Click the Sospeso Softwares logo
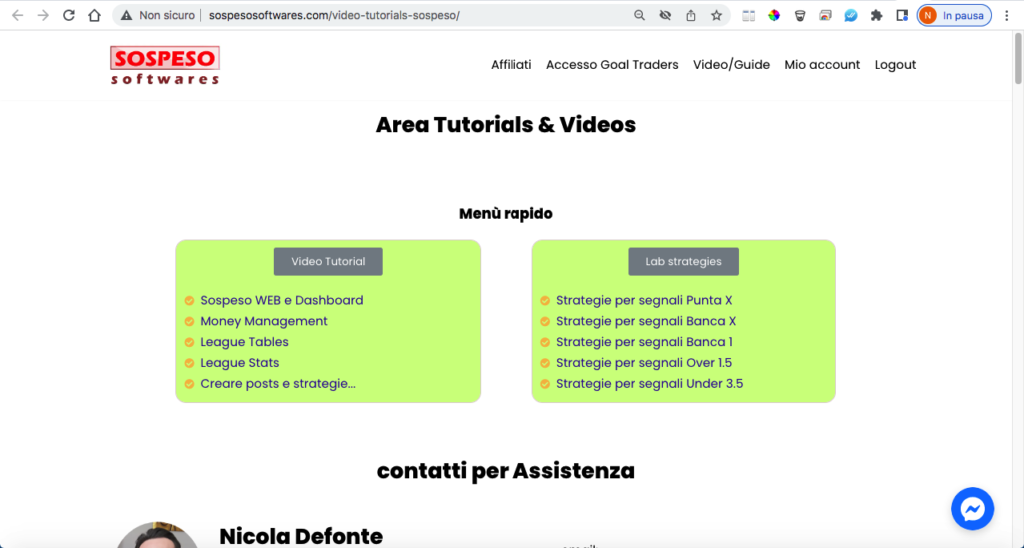Image resolution: width=1024 pixels, height=548 pixels. [x=165, y=65]
